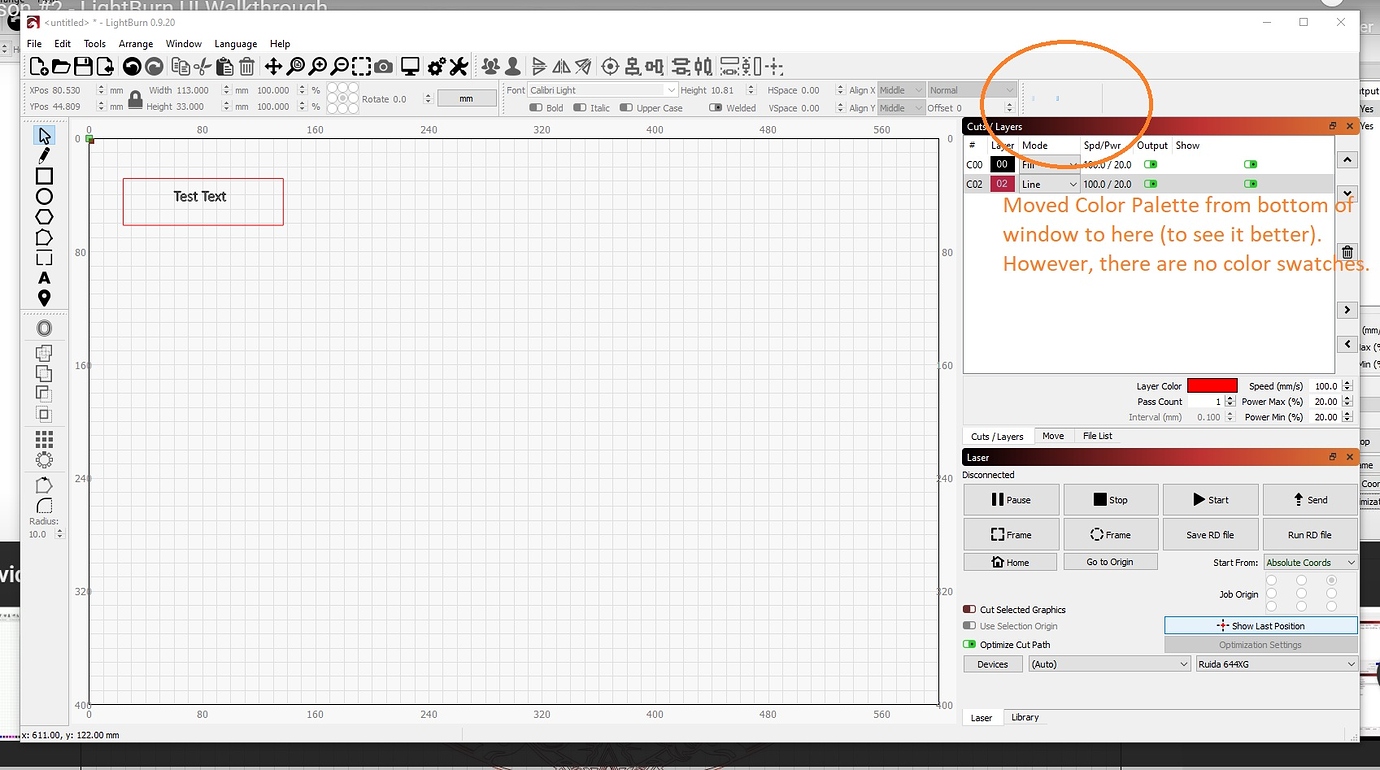Select the Polygon tool
The image size is (1380, 770).
pyautogui.click(x=44, y=217)
